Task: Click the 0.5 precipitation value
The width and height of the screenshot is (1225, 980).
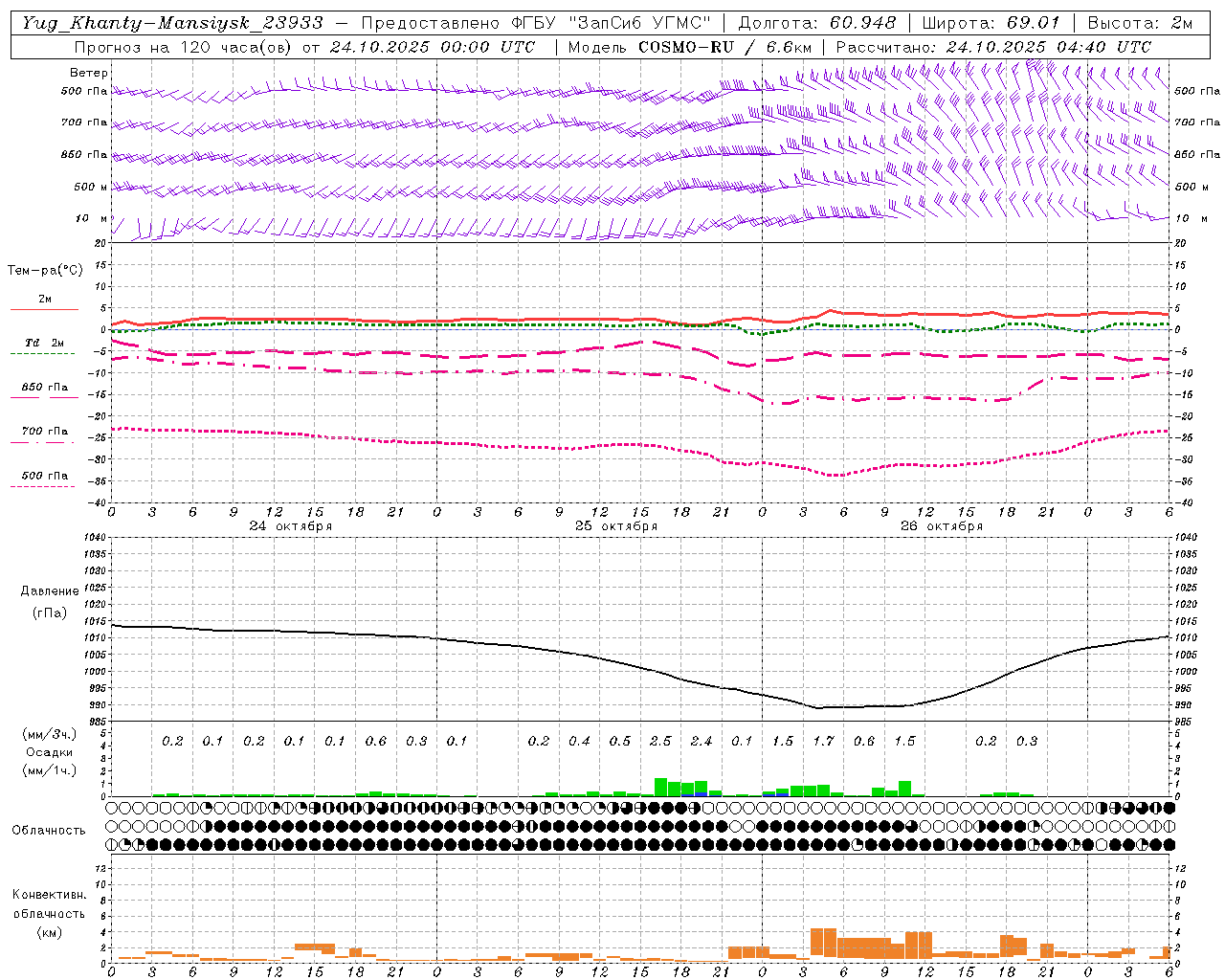Action: pyautogui.click(x=620, y=742)
